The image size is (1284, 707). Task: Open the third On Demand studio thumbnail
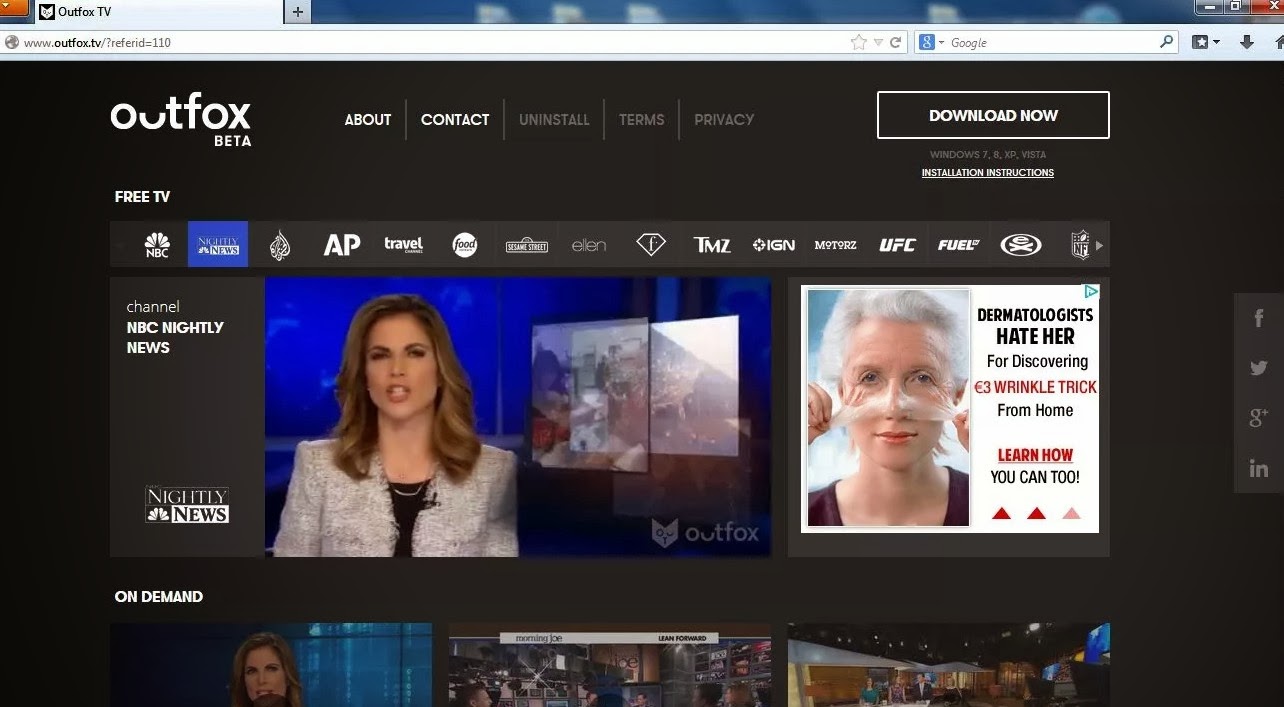(x=949, y=665)
